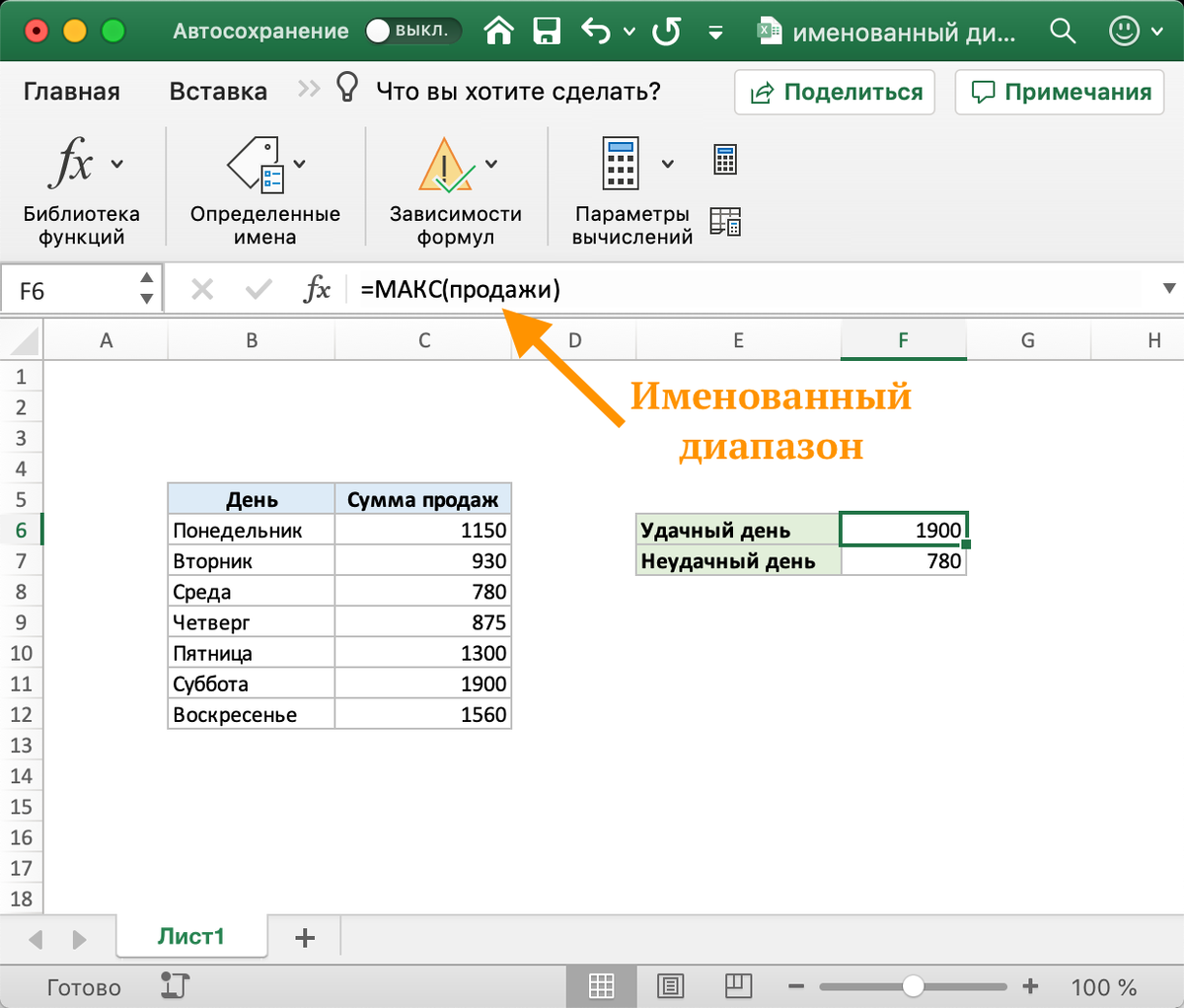1184x1008 pixels.
Task: Click the zoom slider handle
Action: 913,986
